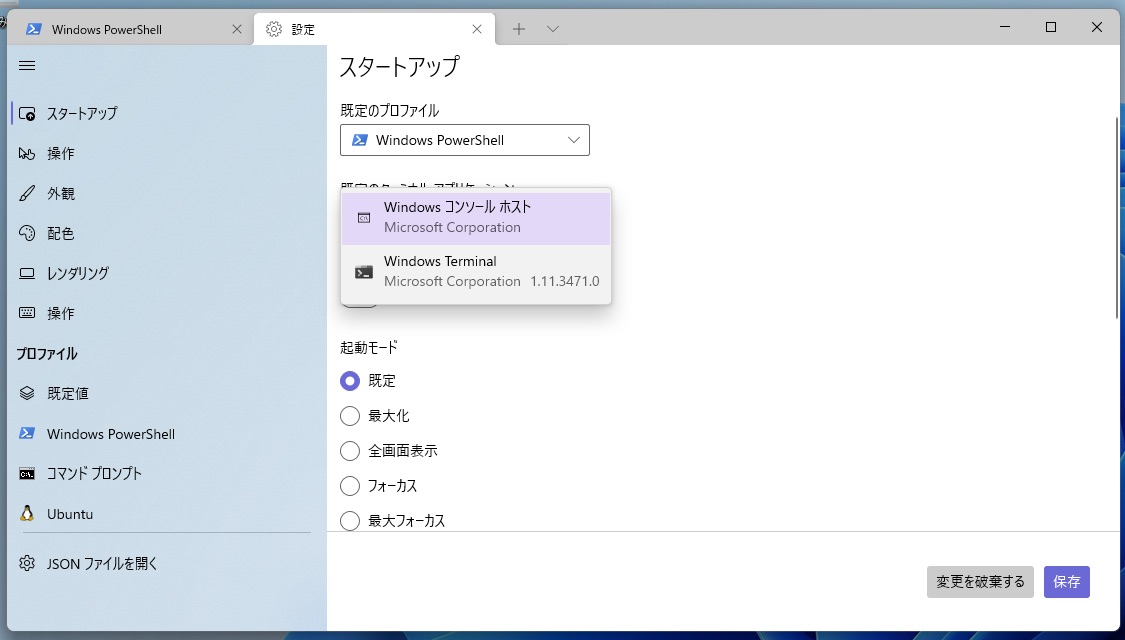
Task: Select フォーカス launch mode
Action: pyautogui.click(x=379, y=486)
